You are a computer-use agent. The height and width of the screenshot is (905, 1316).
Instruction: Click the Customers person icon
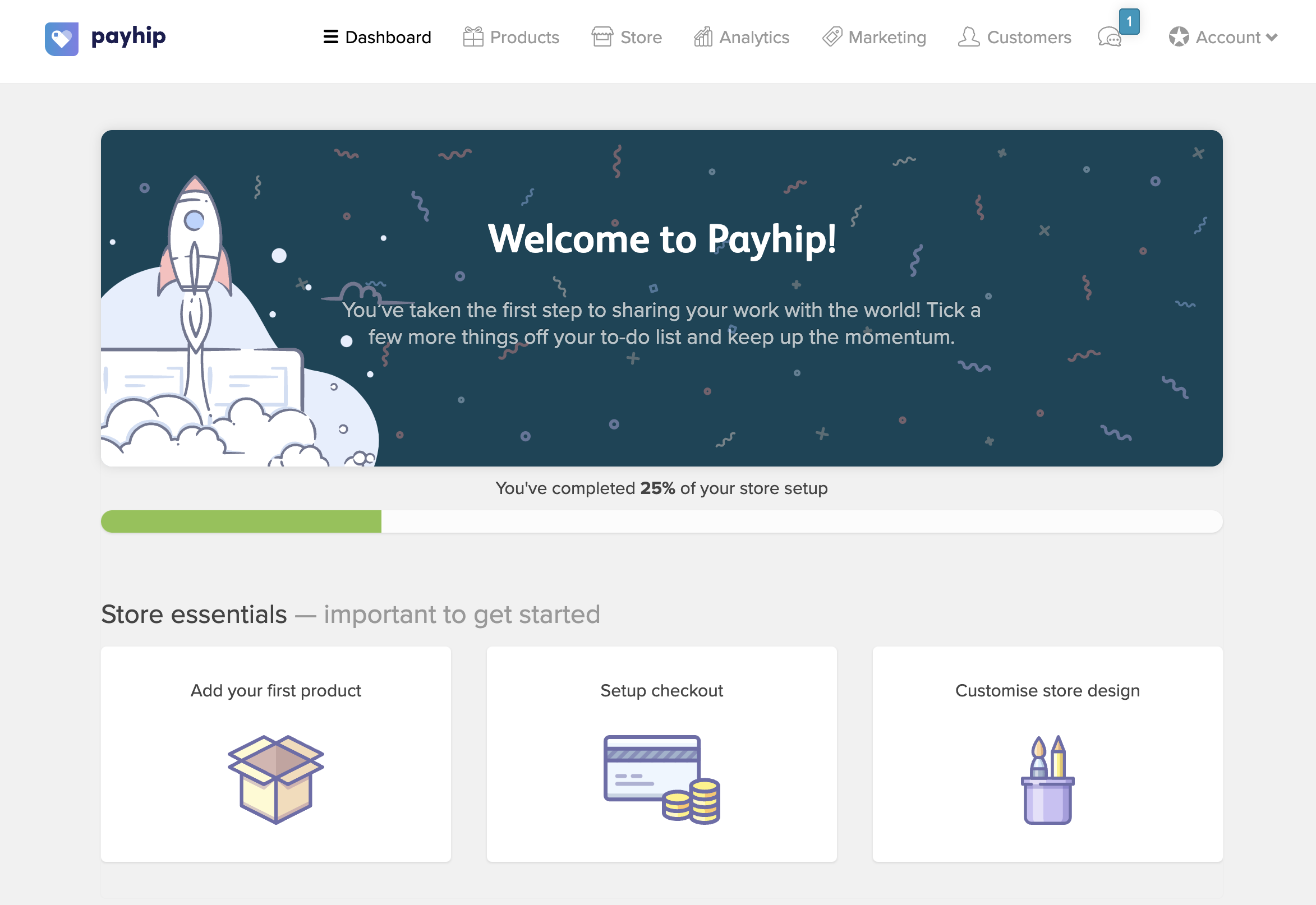click(x=968, y=37)
